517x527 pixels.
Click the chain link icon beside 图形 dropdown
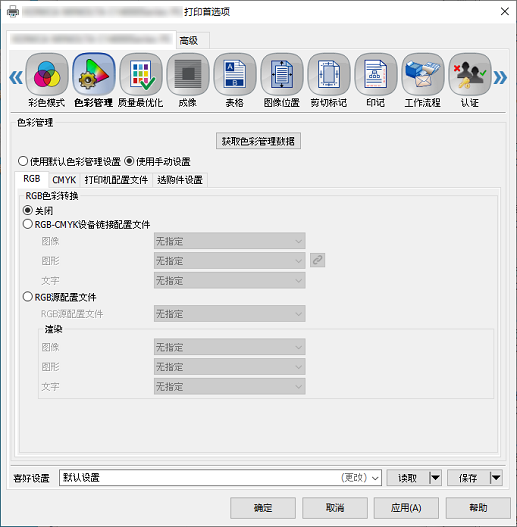[x=317, y=260]
